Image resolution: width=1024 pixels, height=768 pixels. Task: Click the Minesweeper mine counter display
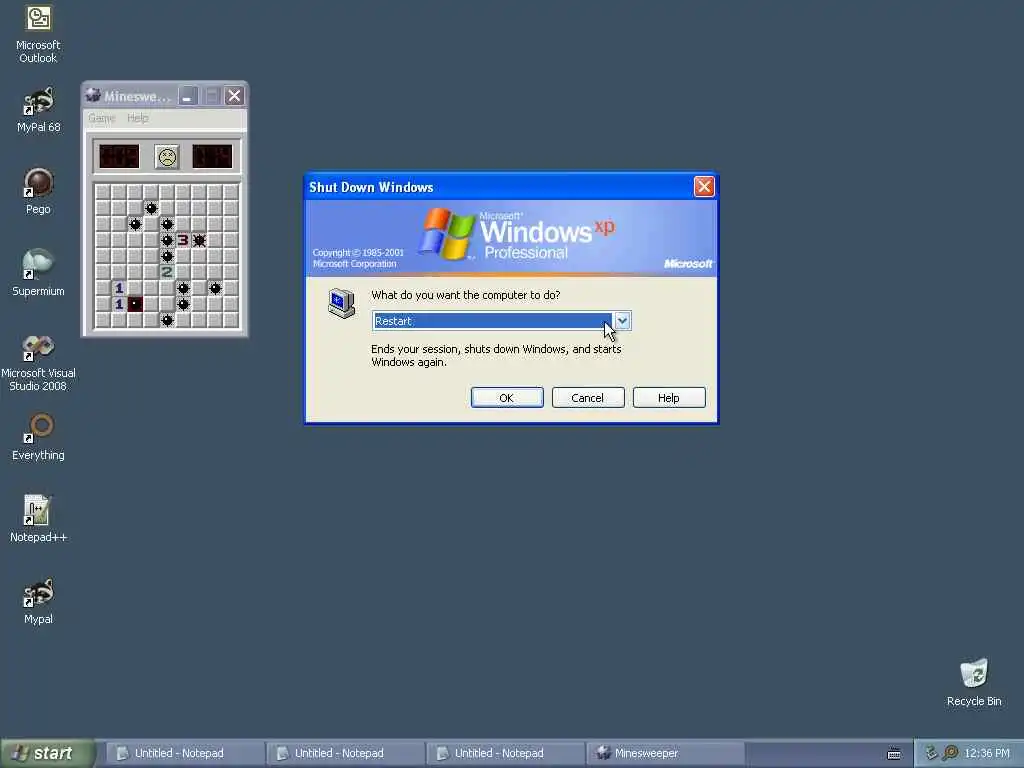pos(119,157)
